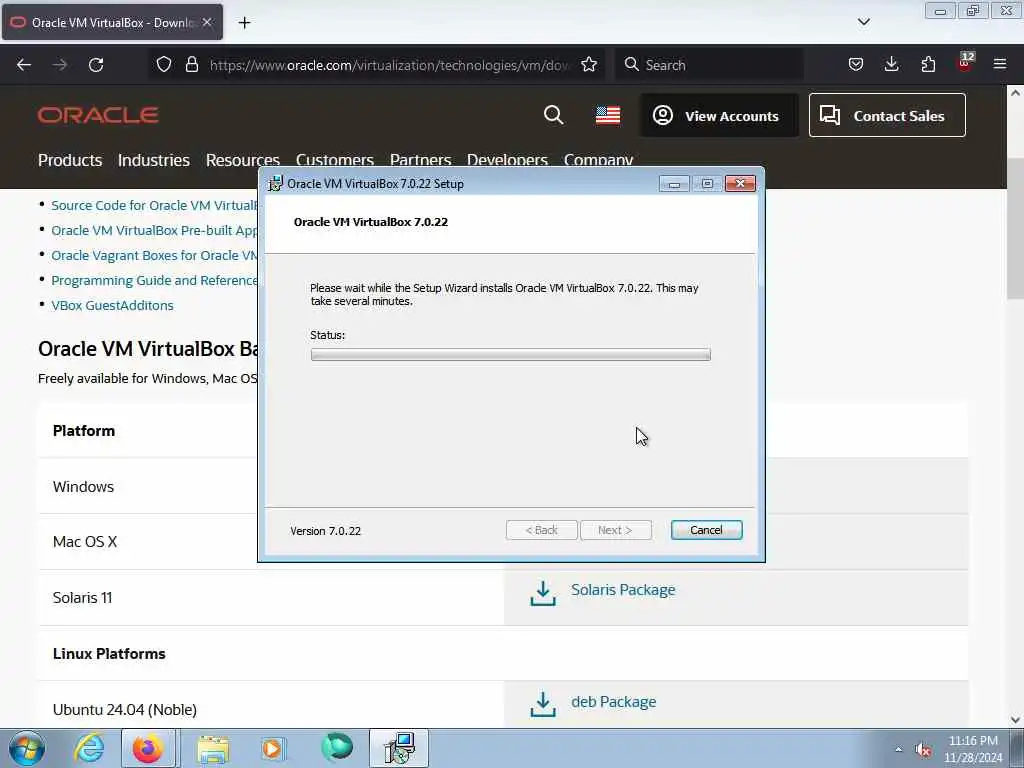The width and height of the screenshot is (1024, 768).
Task: Open Programming Guide and Reference link
Action: tap(154, 280)
